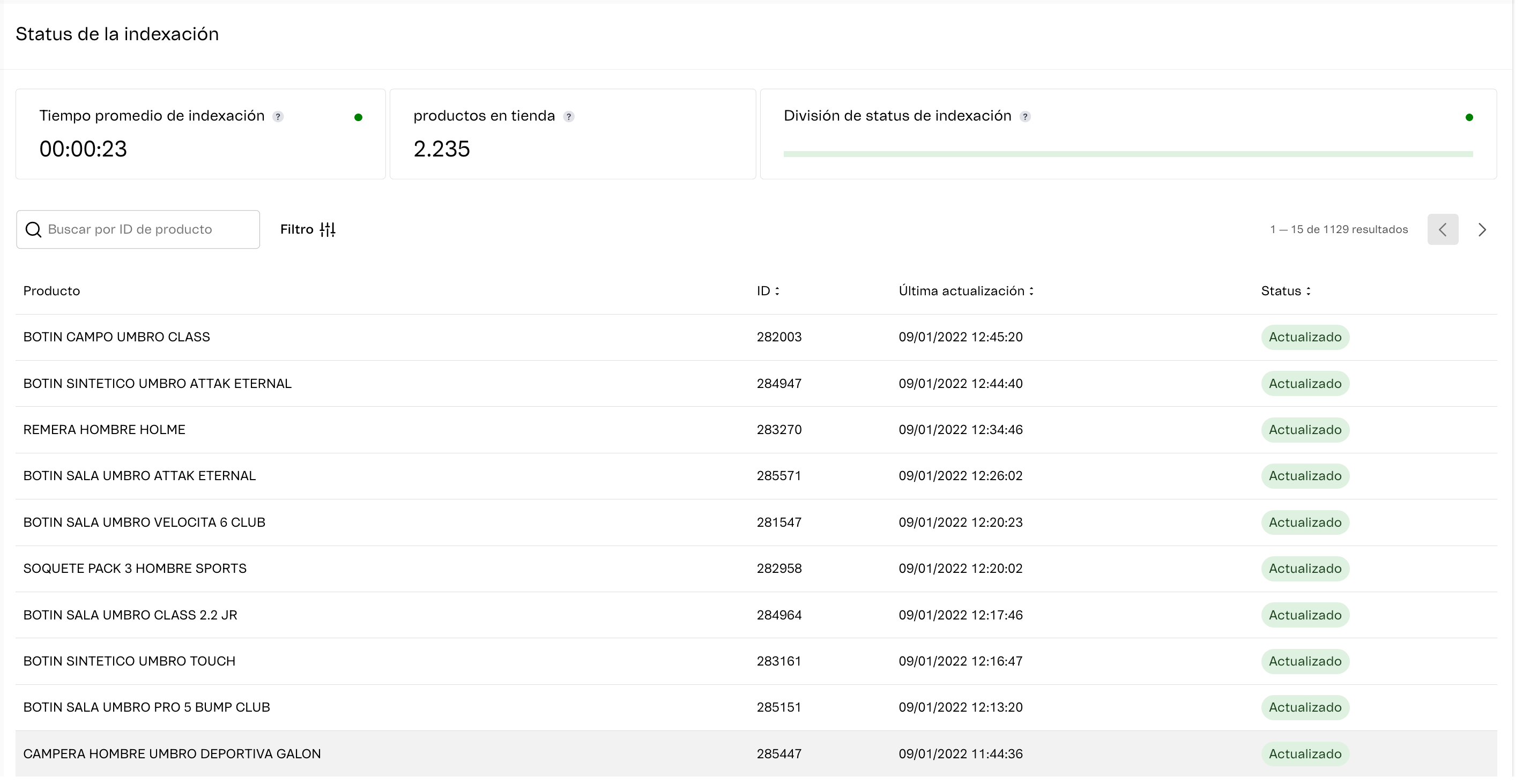Open help for División de status de indexación
1530x784 pixels.
click(1026, 116)
